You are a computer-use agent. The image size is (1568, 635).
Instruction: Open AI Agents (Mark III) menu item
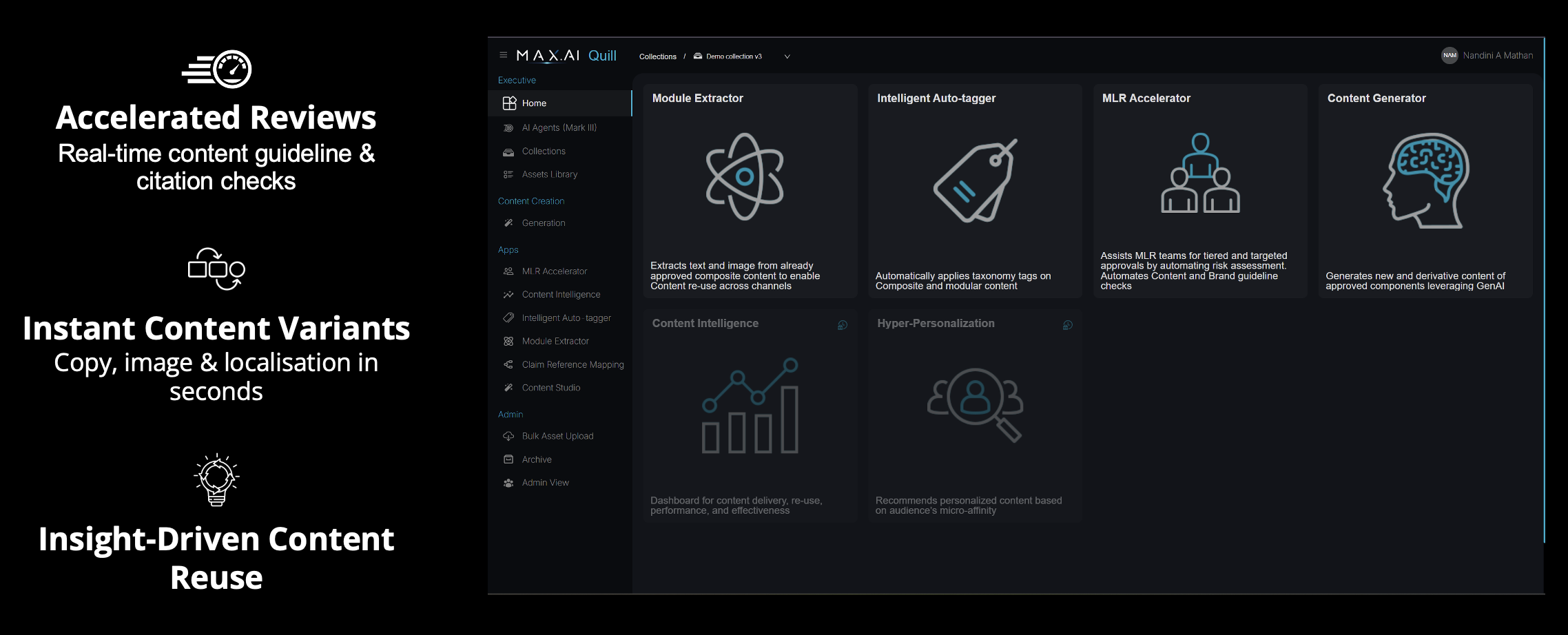559,128
